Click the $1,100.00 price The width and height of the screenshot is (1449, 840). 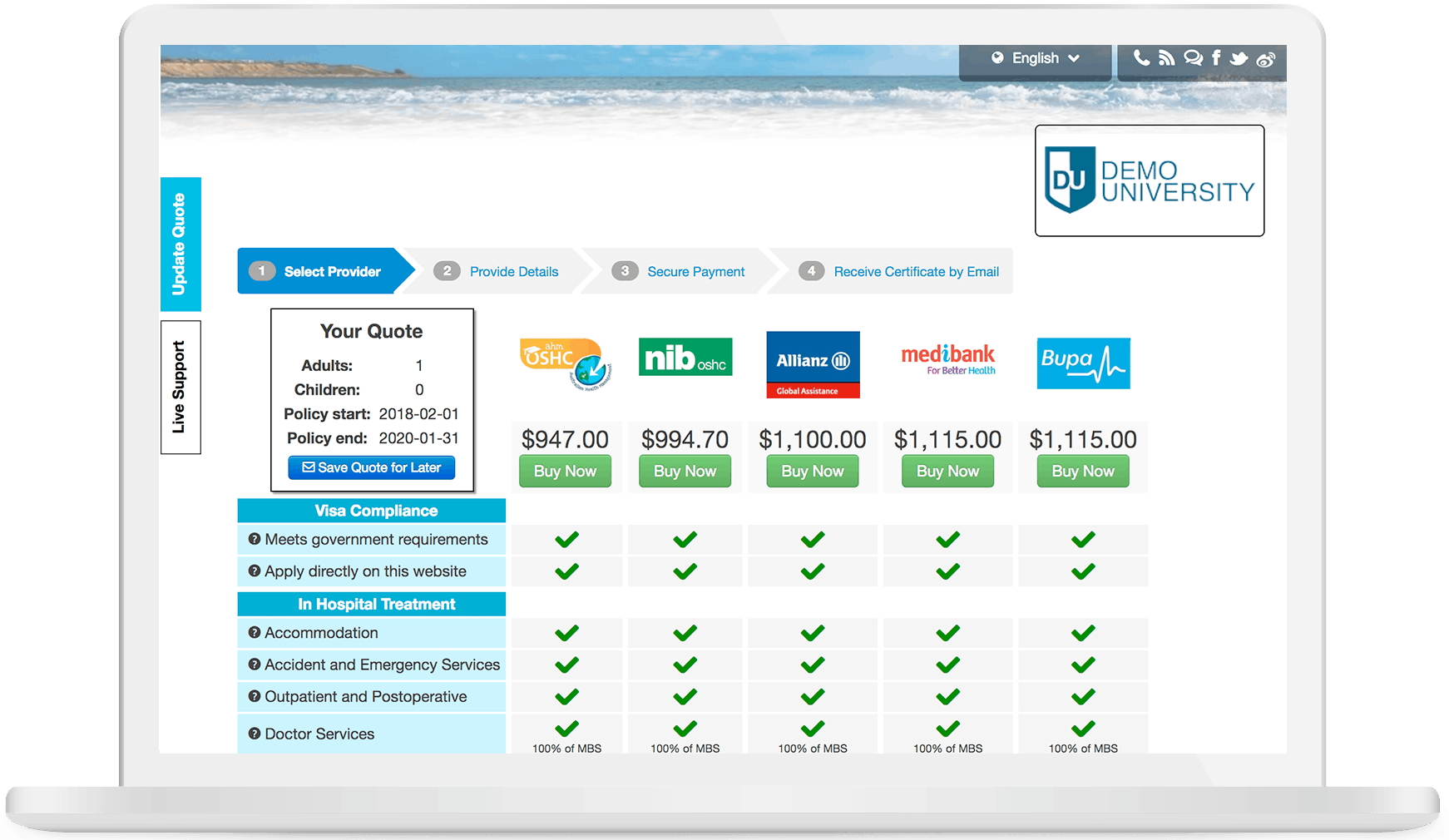813,439
